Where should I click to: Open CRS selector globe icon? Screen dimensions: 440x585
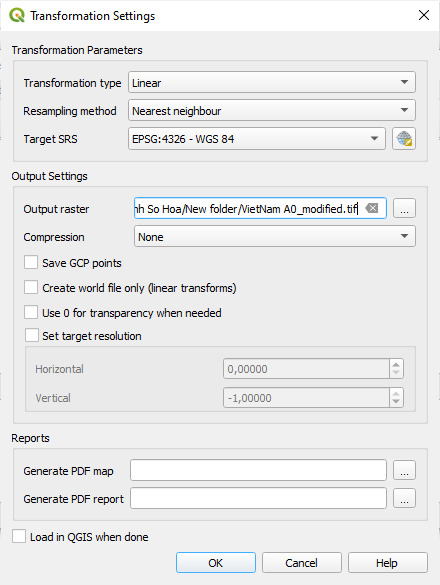(x=404, y=139)
